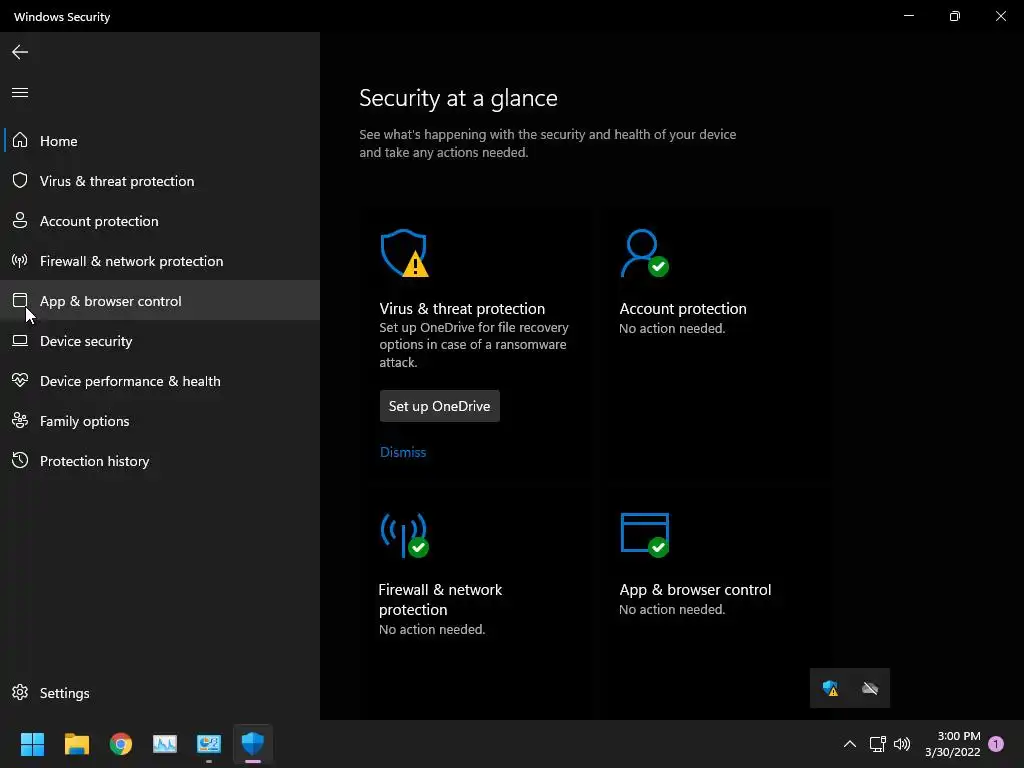Toggle the hamburger navigation menu
Image resolution: width=1024 pixels, height=768 pixels.
(20, 93)
